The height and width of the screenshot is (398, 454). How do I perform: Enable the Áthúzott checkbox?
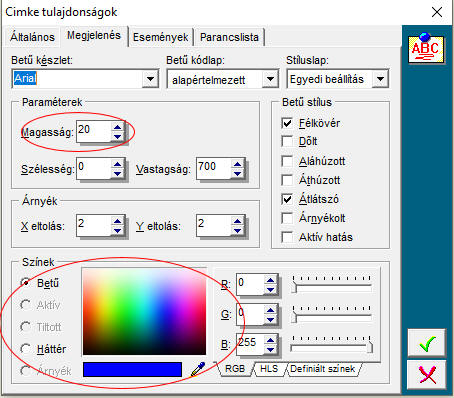pos(287,180)
